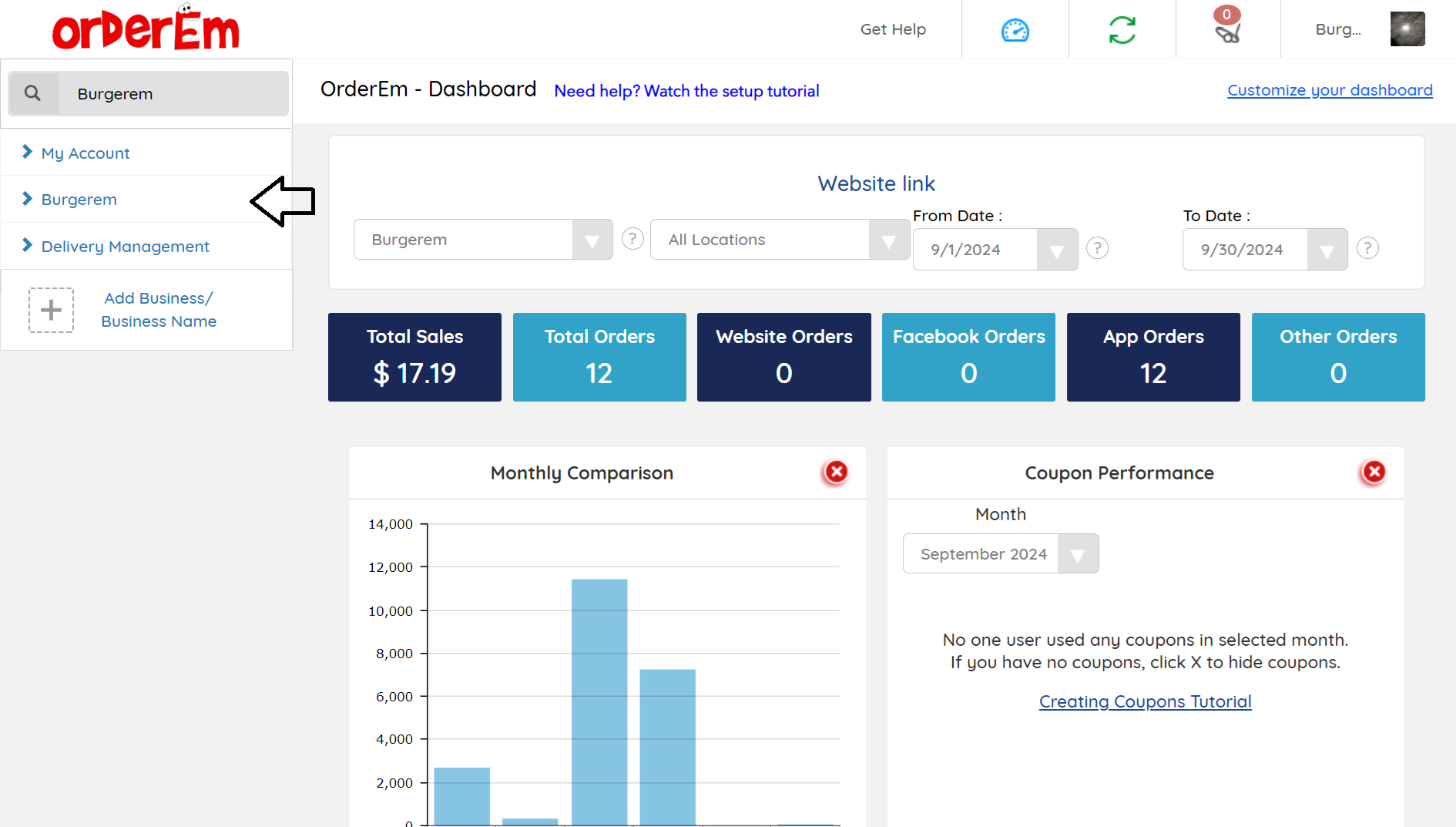The width and height of the screenshot is (1456, 827).
Task: Open the Burgerem business dropdown
Action: click(592, 240)
